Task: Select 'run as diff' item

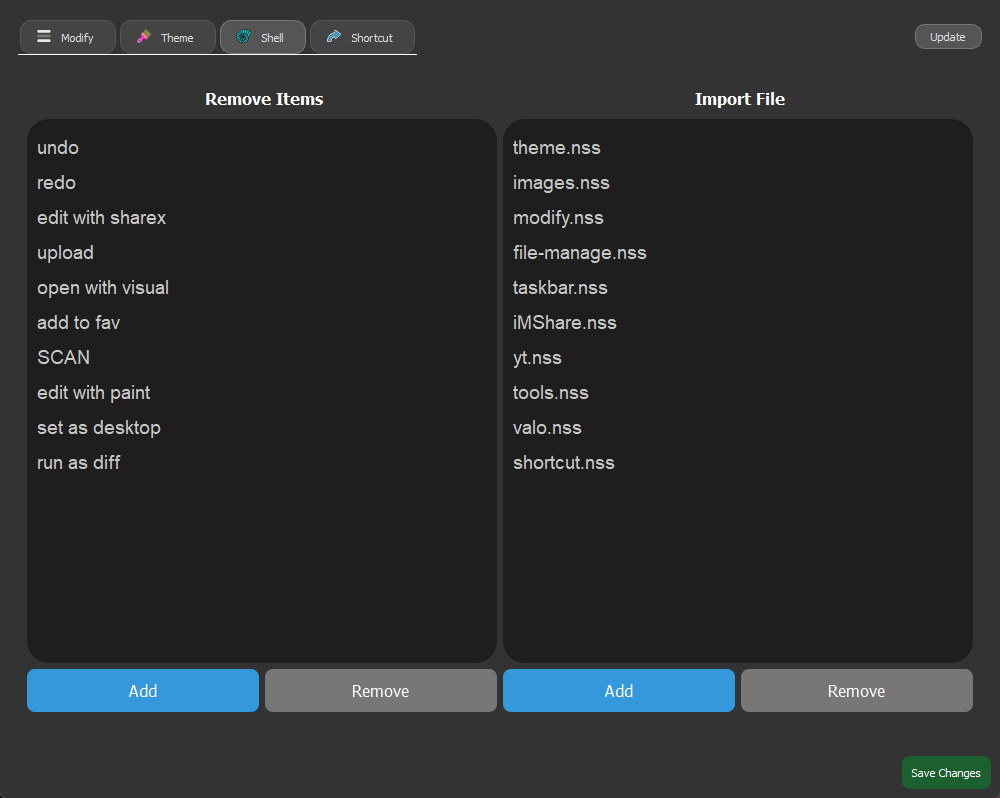Action: 262,463
